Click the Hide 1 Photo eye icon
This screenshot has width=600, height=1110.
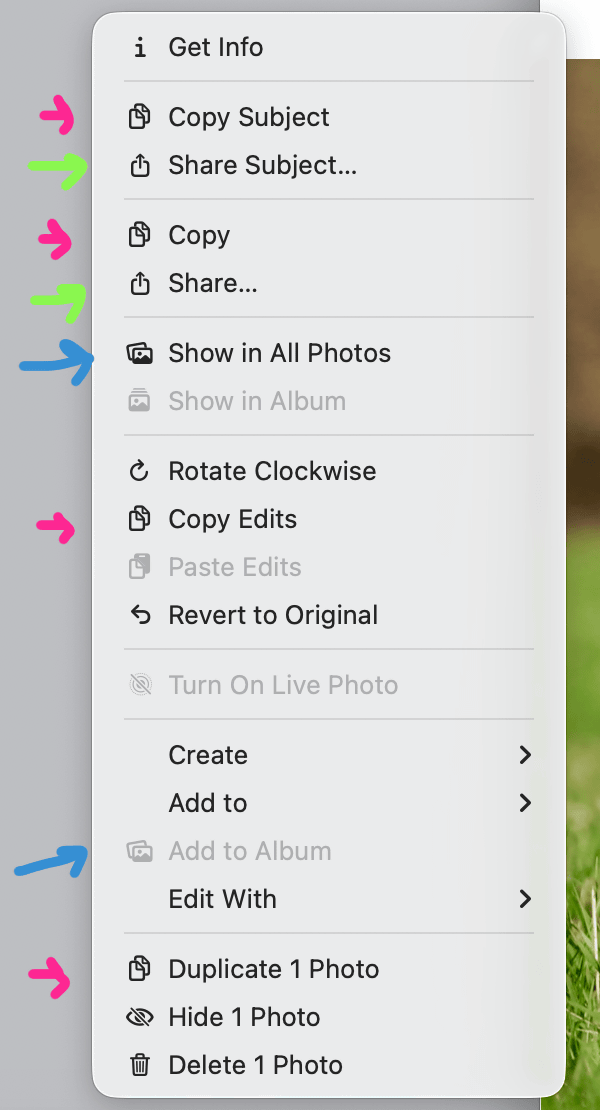[140, 1017]
